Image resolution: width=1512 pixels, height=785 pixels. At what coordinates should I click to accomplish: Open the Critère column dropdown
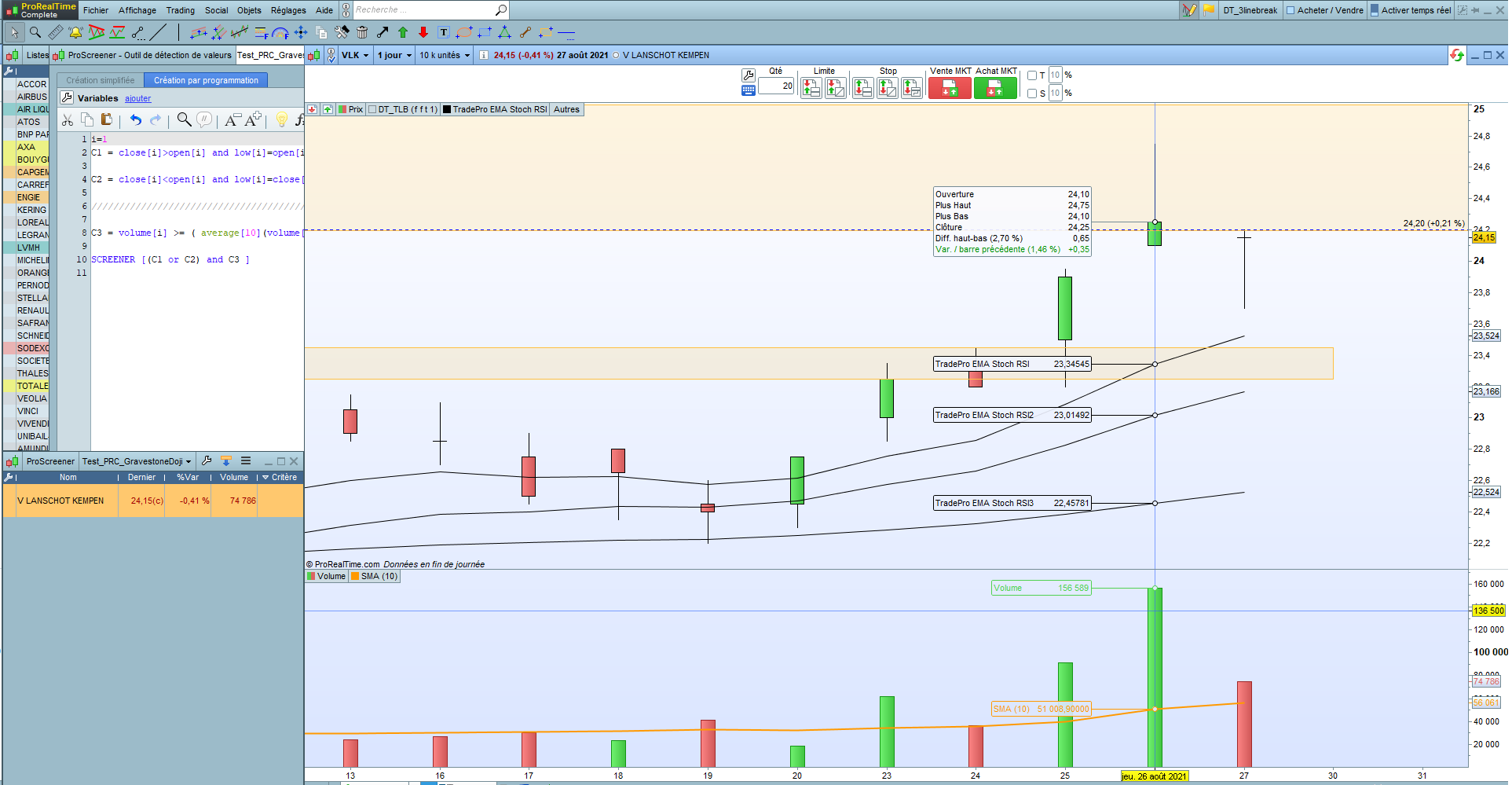[280, 477]
